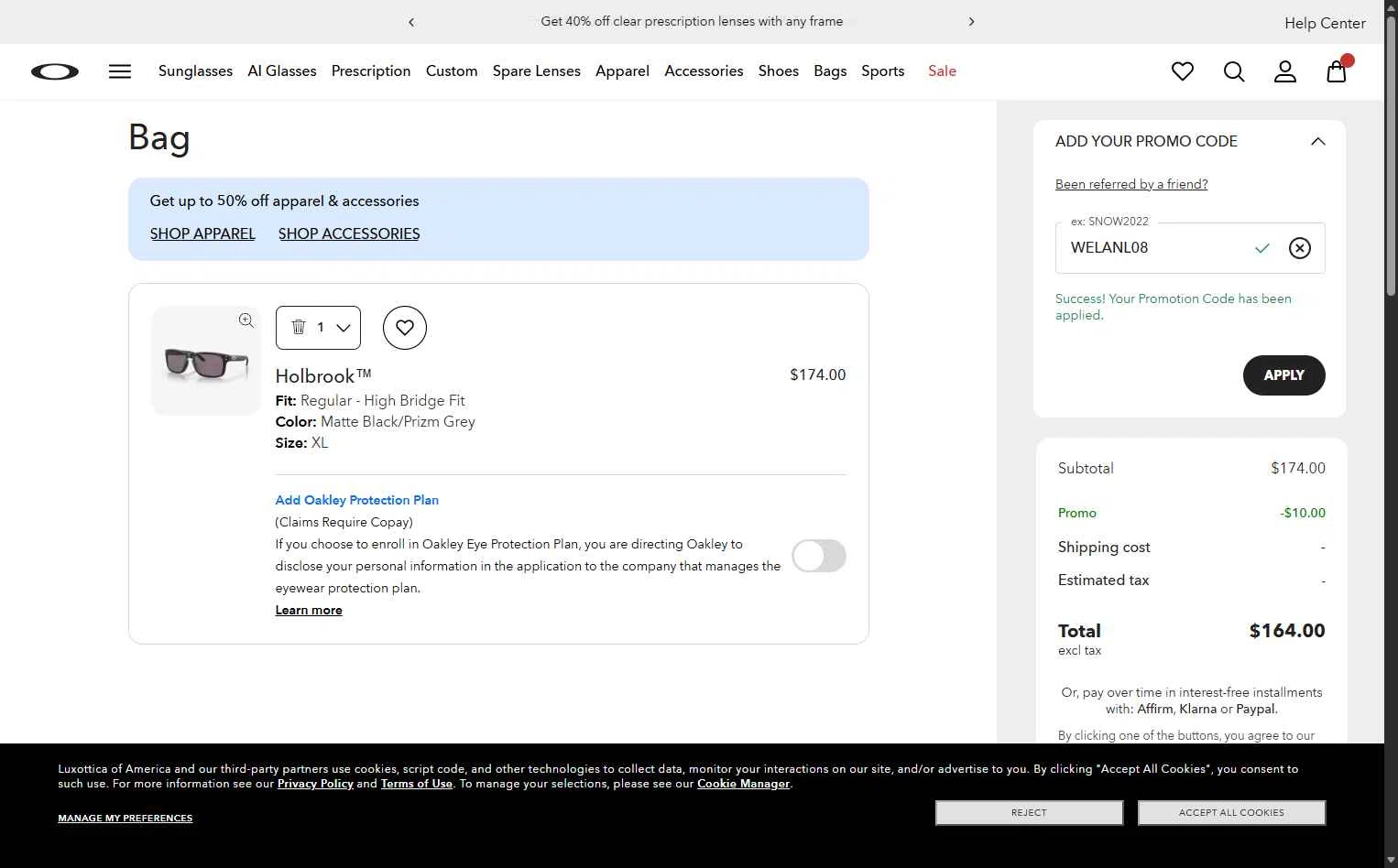Open the Custom menu

[452, 71]
